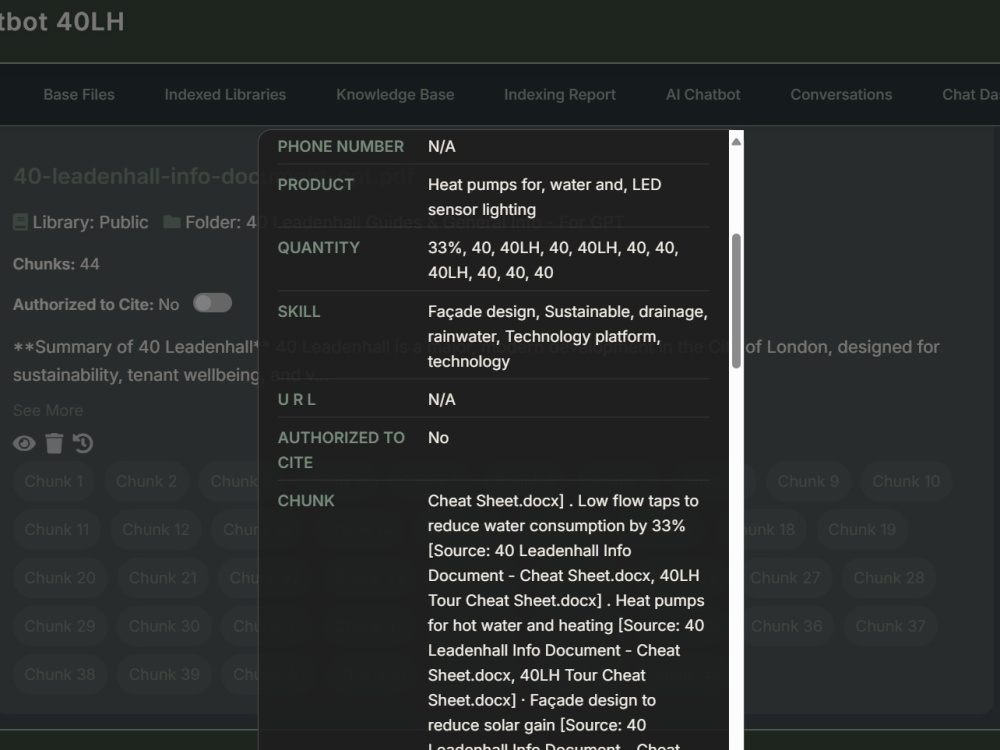Click the SKILL field label
Screen dimensions: 1000x750
point(298,312)
